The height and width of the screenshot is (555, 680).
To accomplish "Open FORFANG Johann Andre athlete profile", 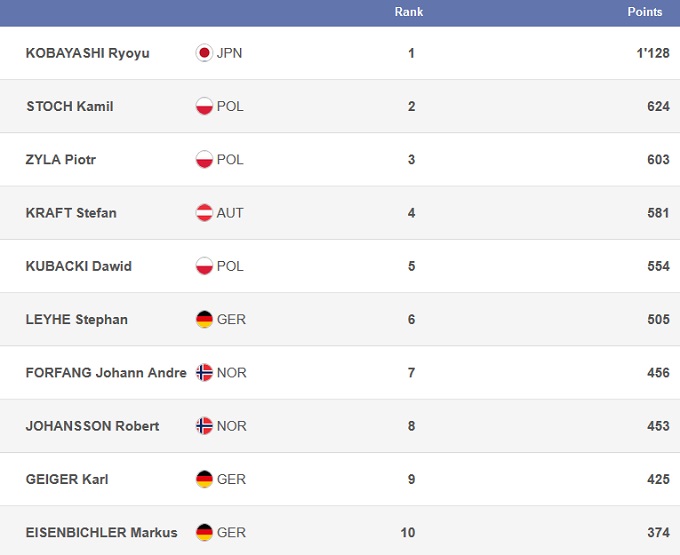I will coord(106,373).
